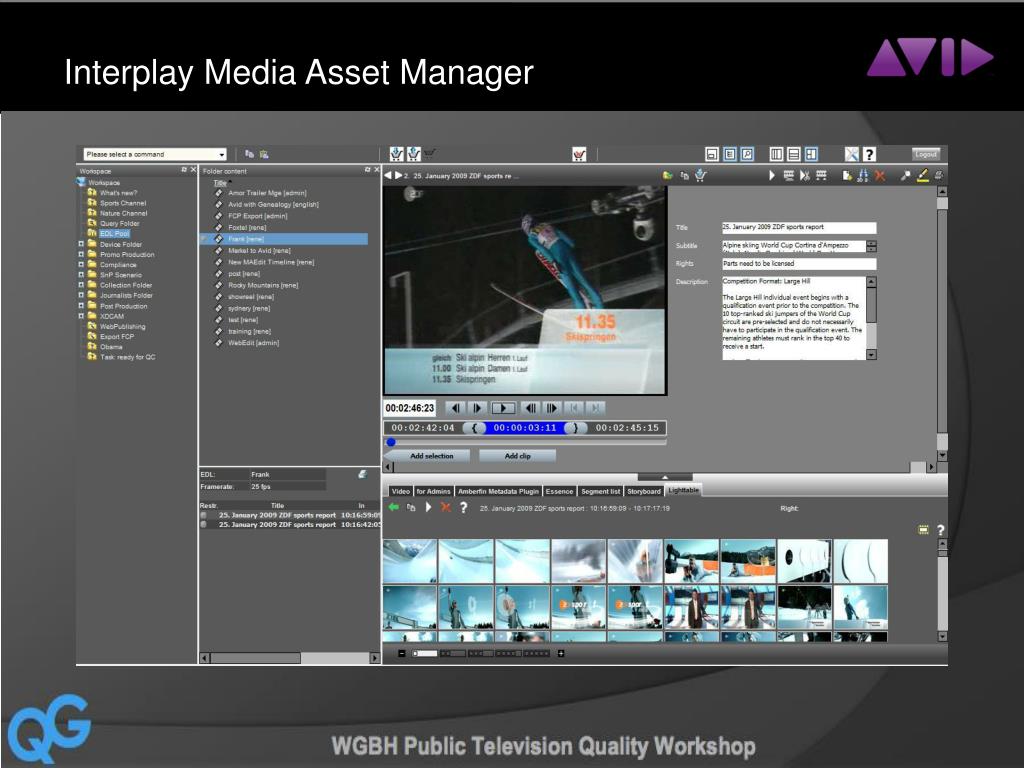Click the thumbnail size slider handle
Image resolution: width=1024 pixels, height=768 pixels.
tap(416, 653)
